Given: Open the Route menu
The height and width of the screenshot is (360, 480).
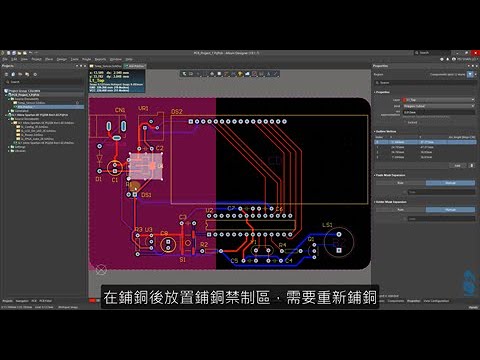Looking at the screenshot, I should pos(87,59).
